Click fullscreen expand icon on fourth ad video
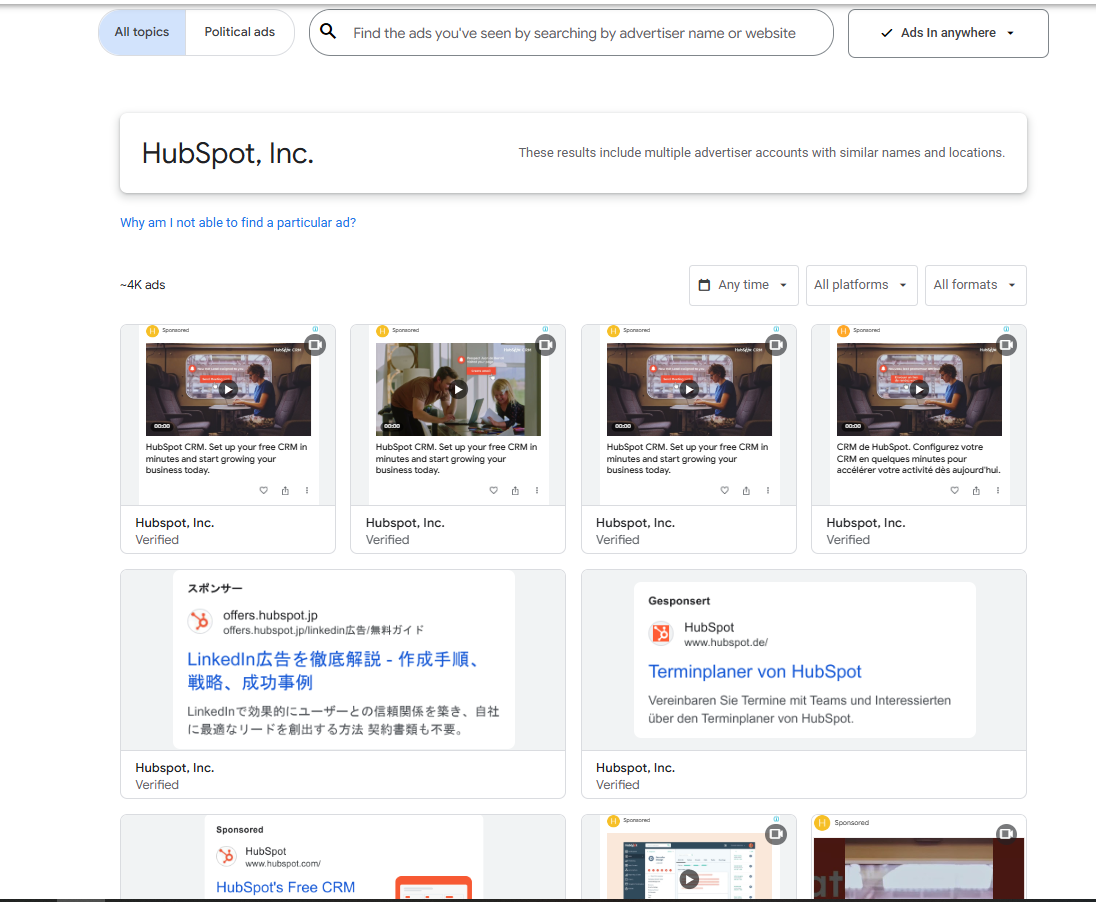Image resolution: width=1096 pixels, height=902 pixels. [1006, 345]
